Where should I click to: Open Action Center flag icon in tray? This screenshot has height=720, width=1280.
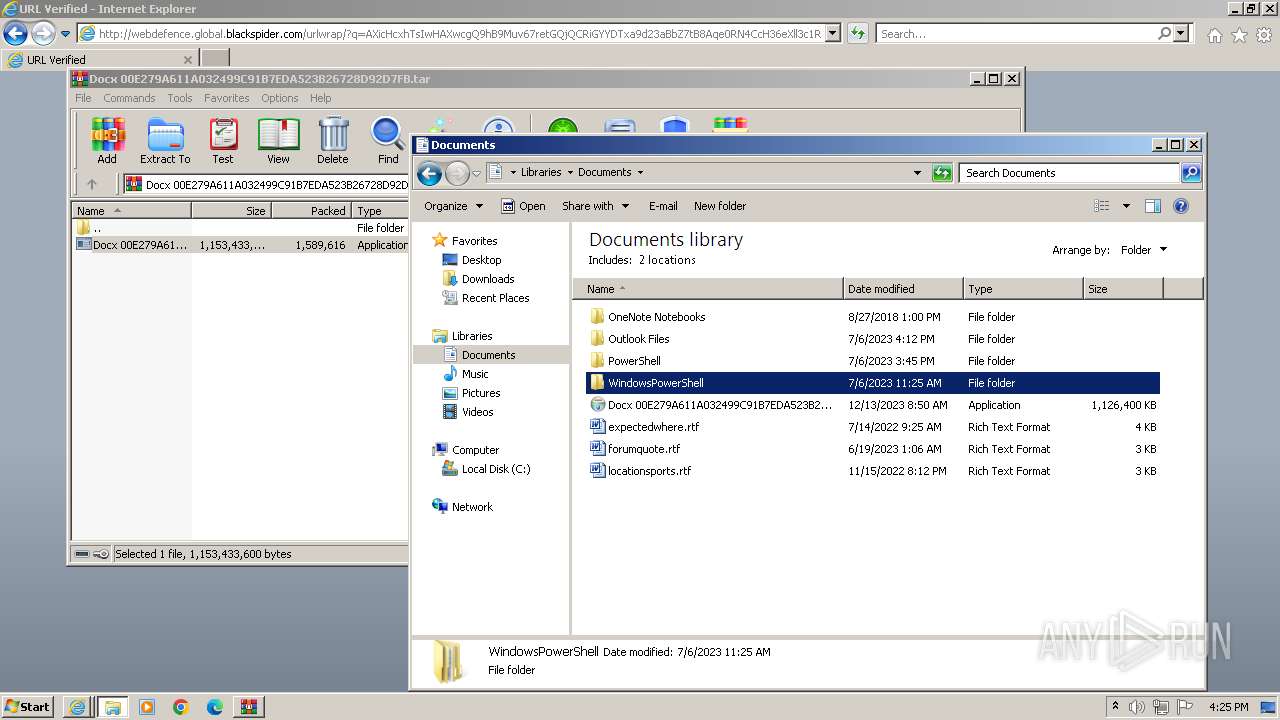[1185, 707]
